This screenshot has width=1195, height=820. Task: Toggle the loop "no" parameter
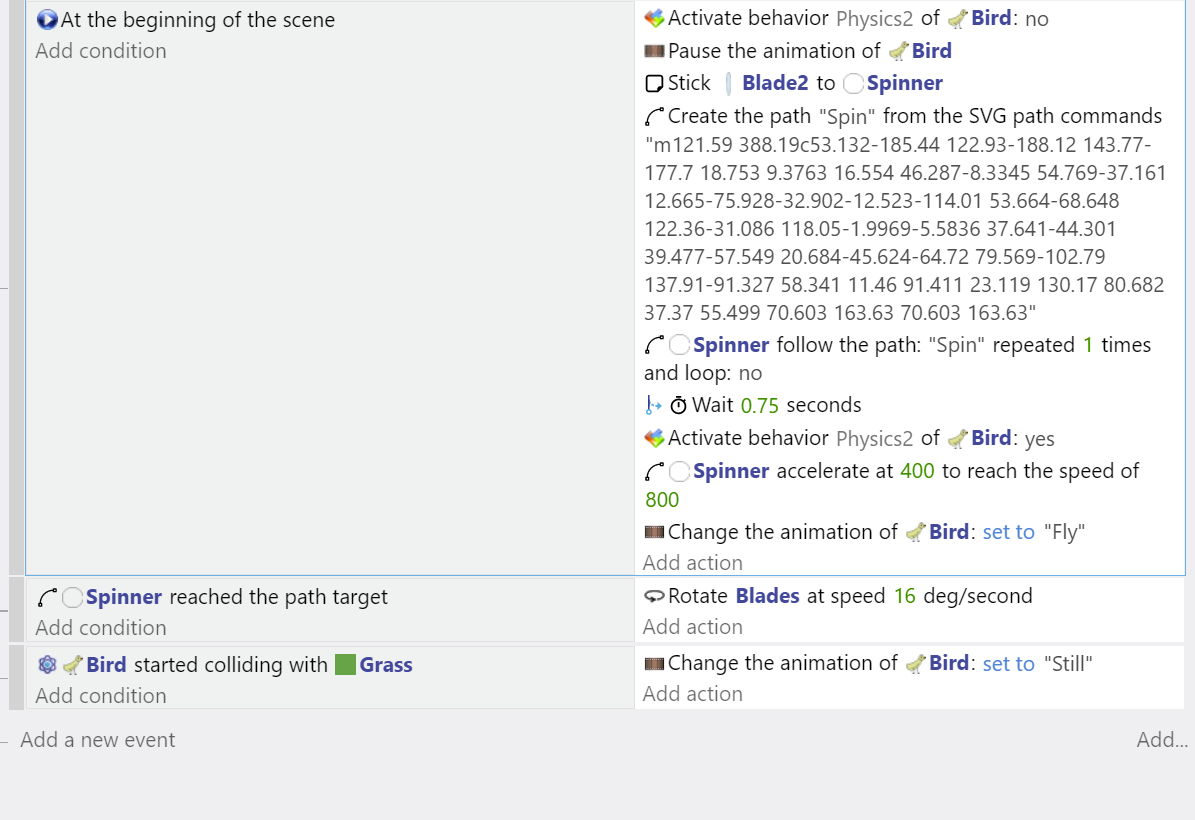tap(750, 373)
